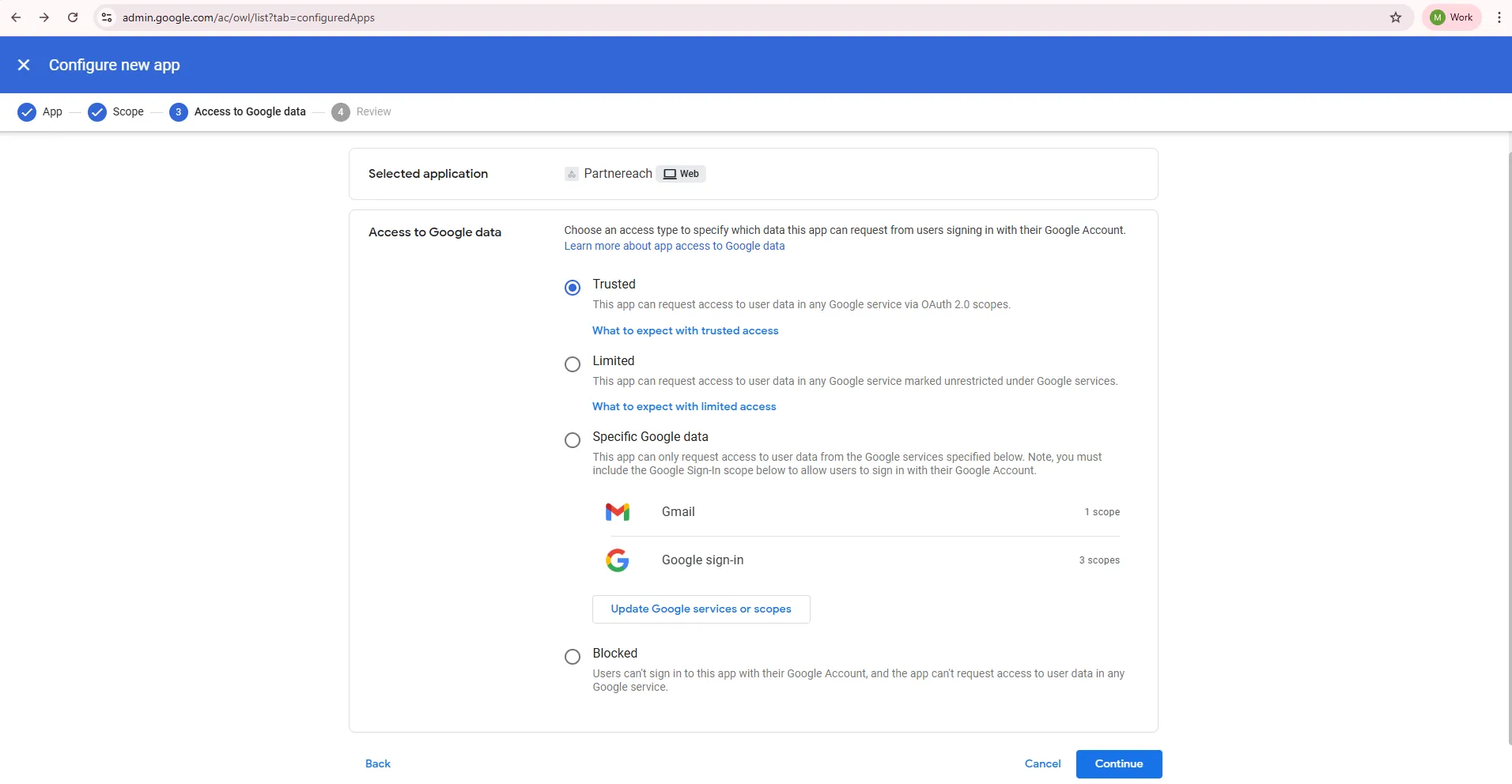Click Update Google services or scopes
The height and width of the screenshot is (784, 1512).
tap(701, 609)
